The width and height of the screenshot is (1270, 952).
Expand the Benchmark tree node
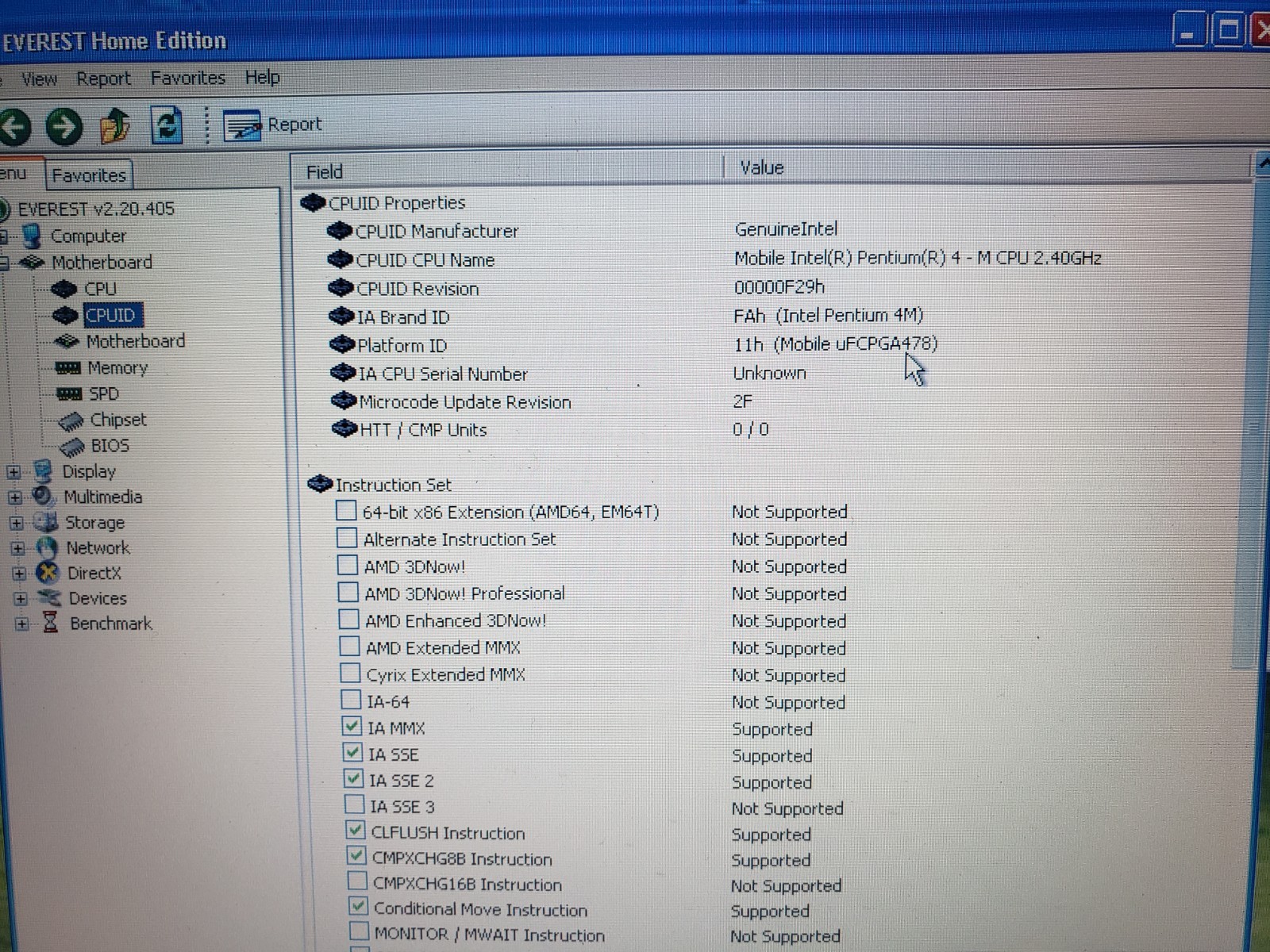tap(22, 625)
